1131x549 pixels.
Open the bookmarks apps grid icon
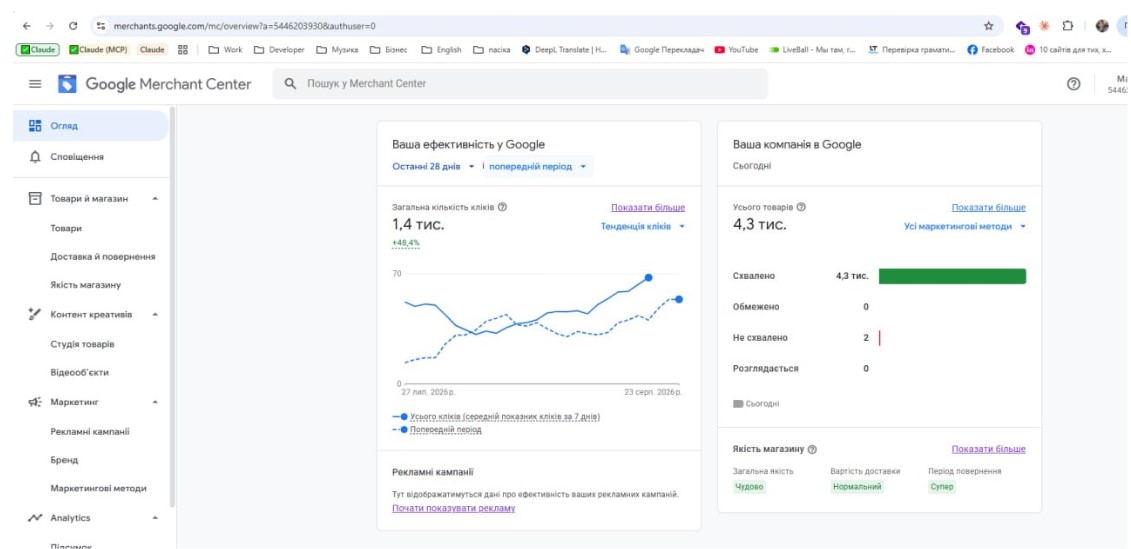click(182, 50)
